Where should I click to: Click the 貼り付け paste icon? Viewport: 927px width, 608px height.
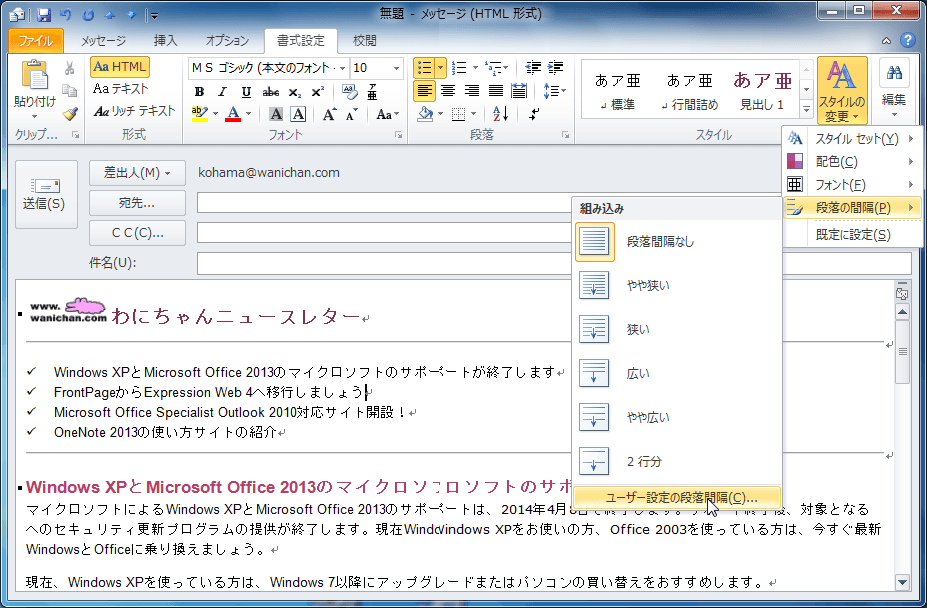[x=34, y=76]
